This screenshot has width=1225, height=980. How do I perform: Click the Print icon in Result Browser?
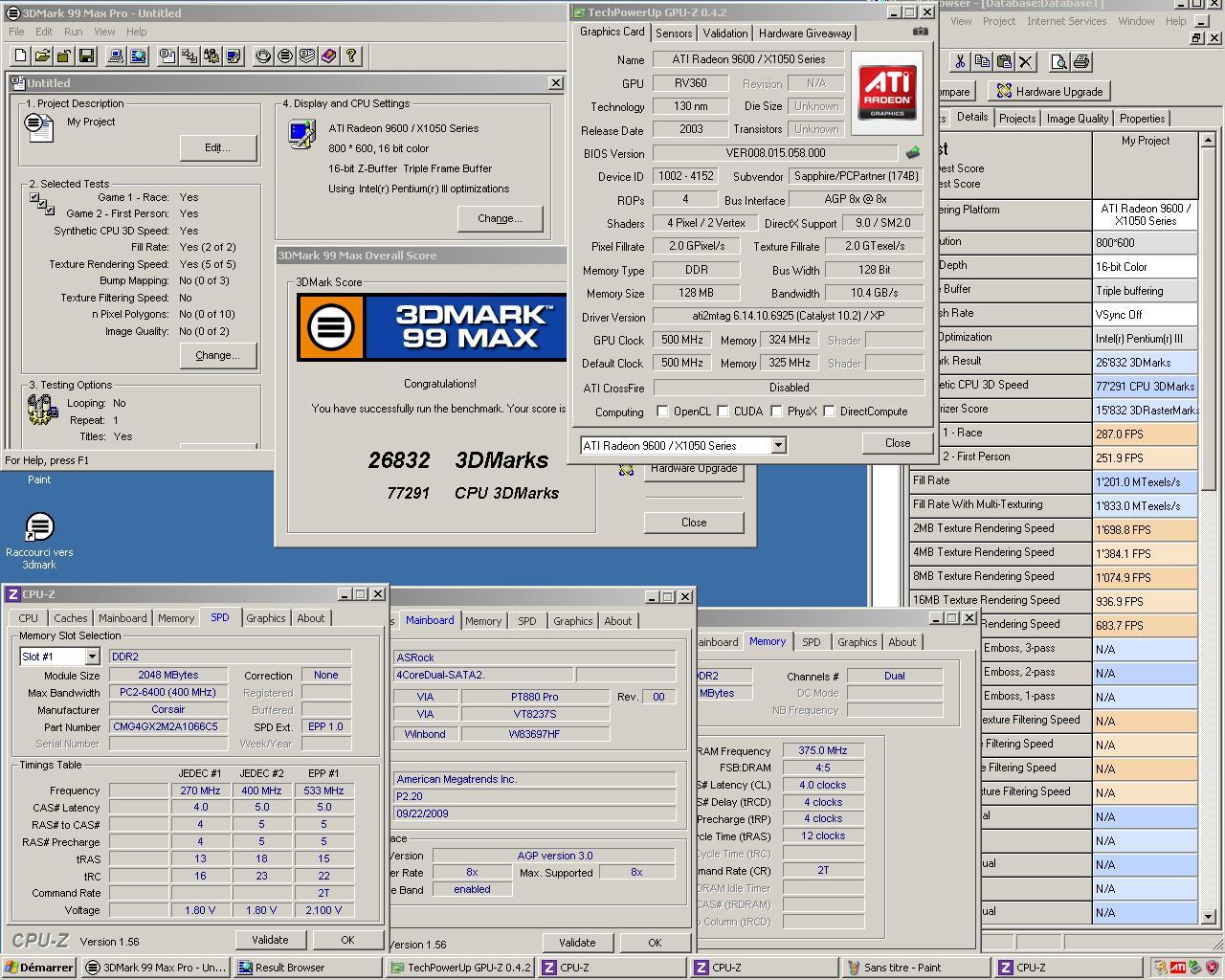tap(1080, 62)
